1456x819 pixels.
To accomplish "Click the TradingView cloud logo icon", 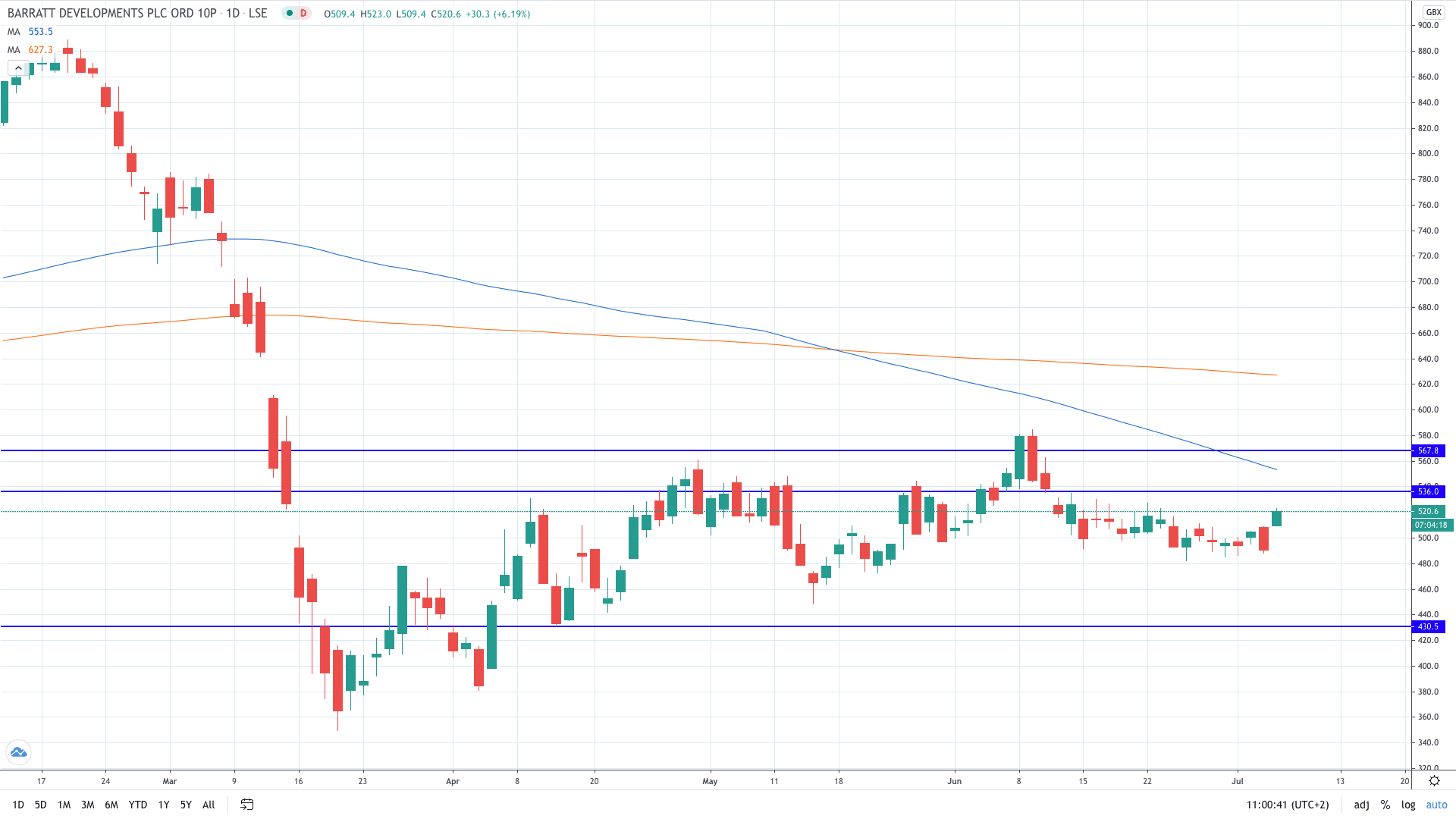I will [18, 752].
